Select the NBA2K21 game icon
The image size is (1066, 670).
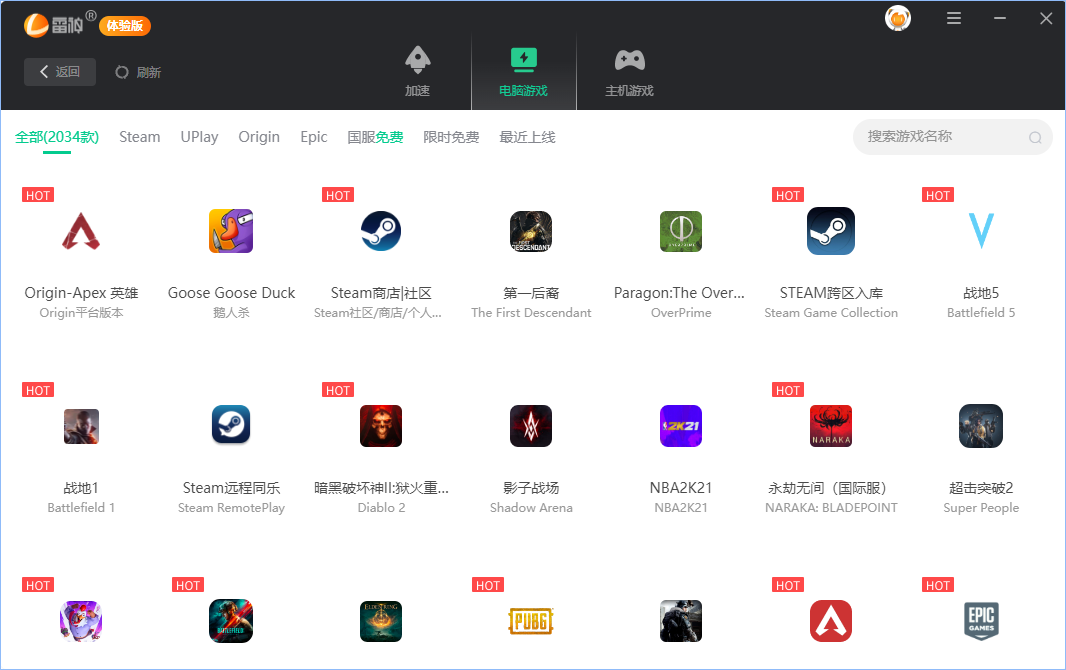[681, 426]
